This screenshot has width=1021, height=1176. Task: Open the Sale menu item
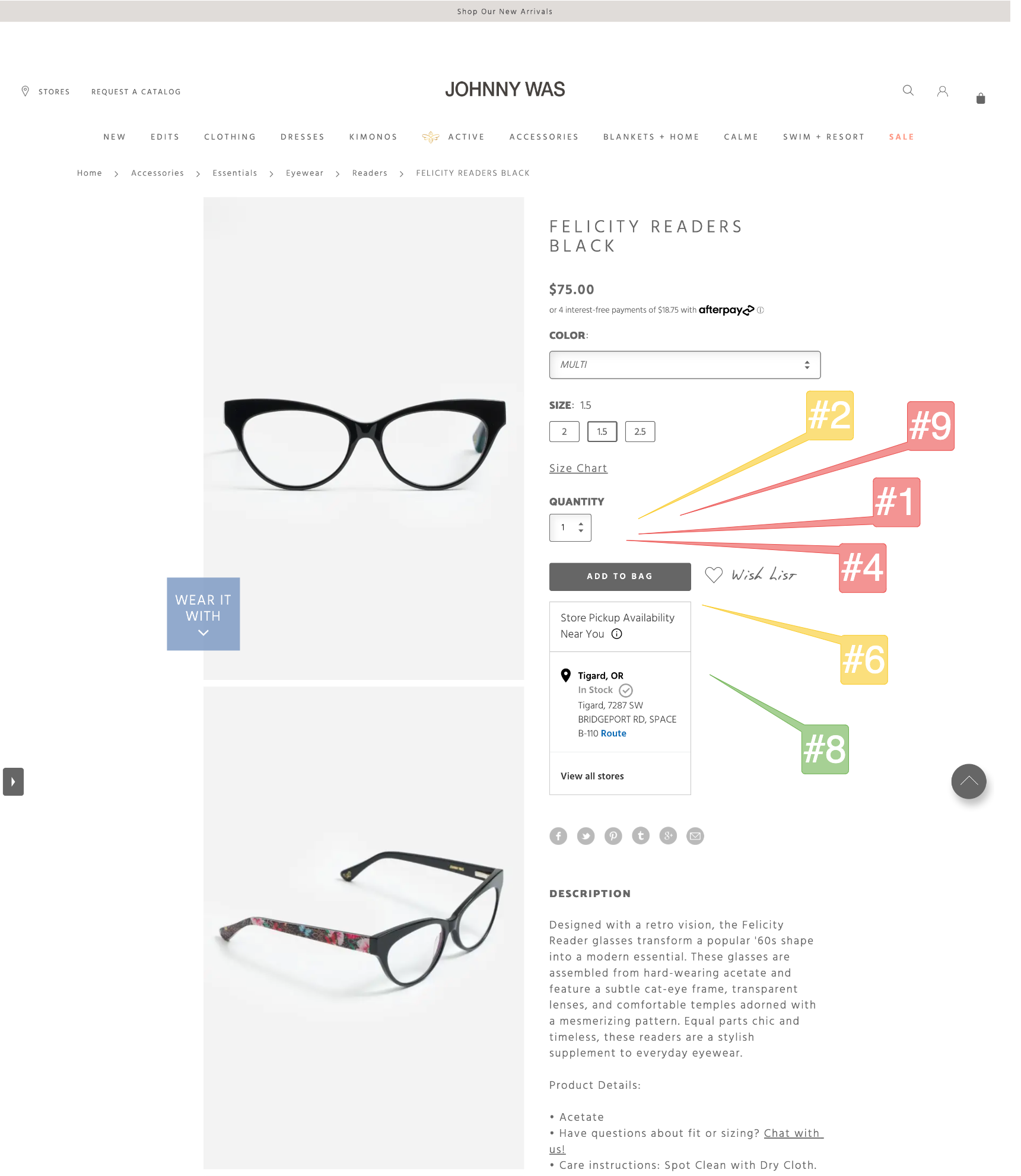click(x=901, y=136)
